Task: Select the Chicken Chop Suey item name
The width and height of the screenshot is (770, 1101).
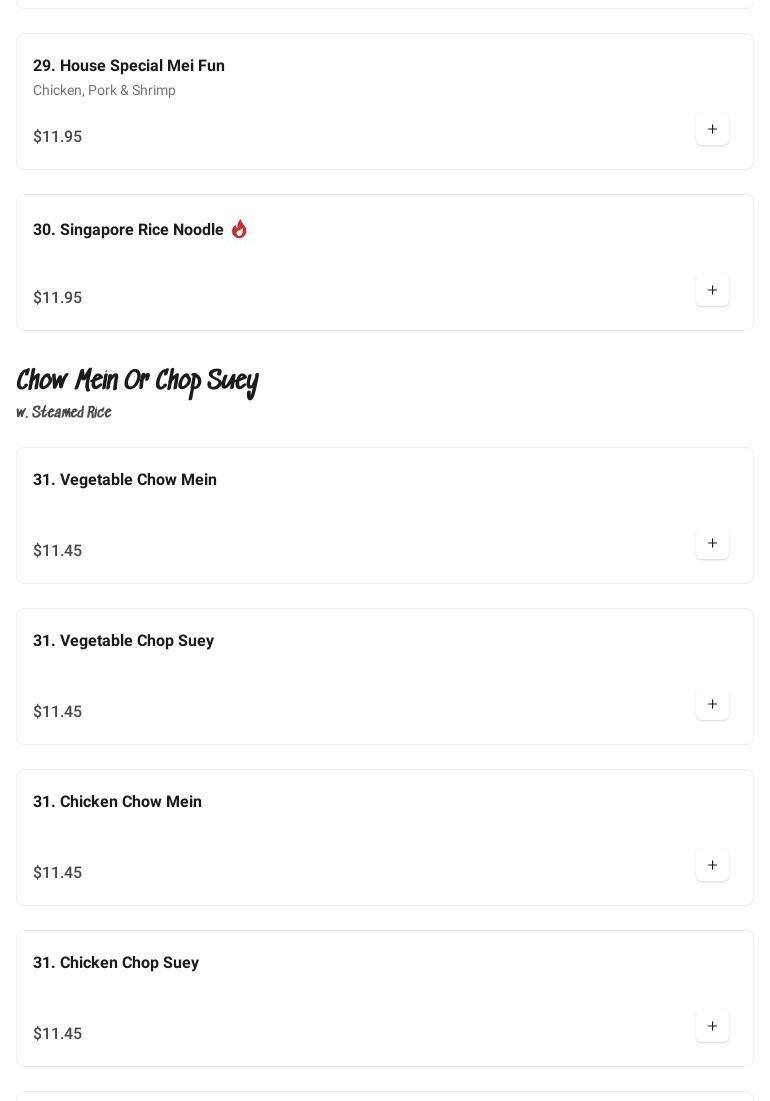Action: click(116, 963)
